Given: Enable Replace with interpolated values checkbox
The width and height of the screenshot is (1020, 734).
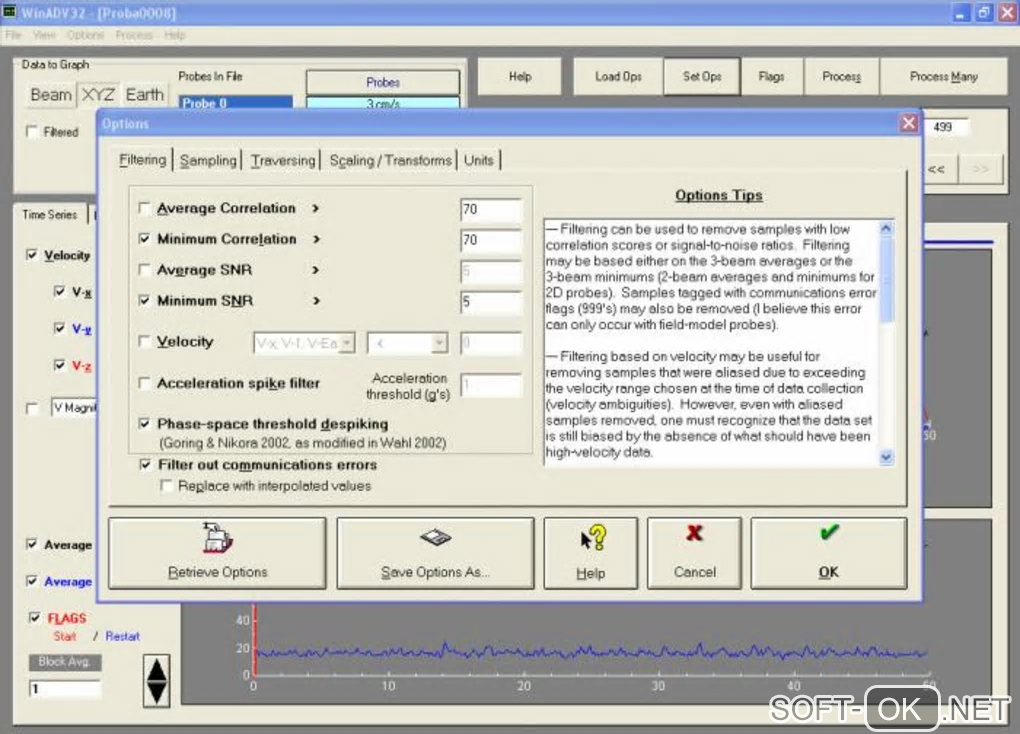Looking at the screenshot, I should (167, 486).
